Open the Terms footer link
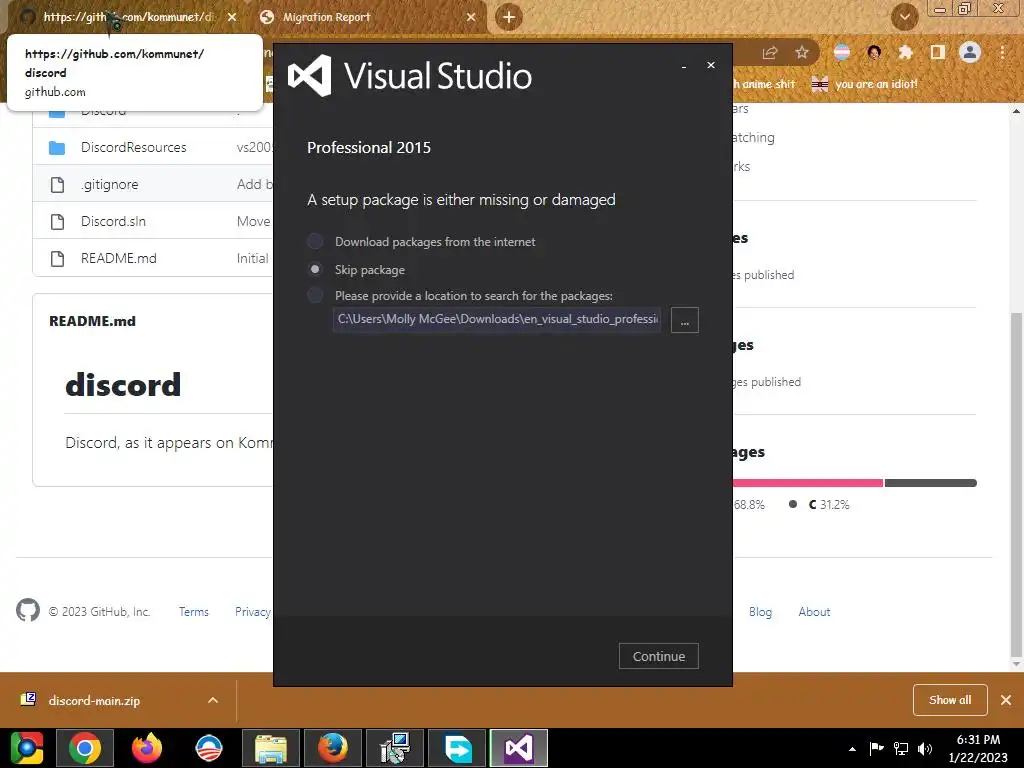This screenshot has width=1024, height=768. (194, 612)
